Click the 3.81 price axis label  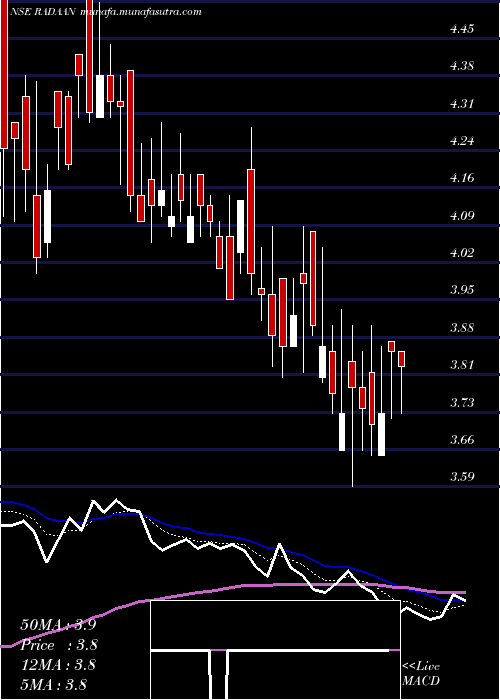(462, 365)
